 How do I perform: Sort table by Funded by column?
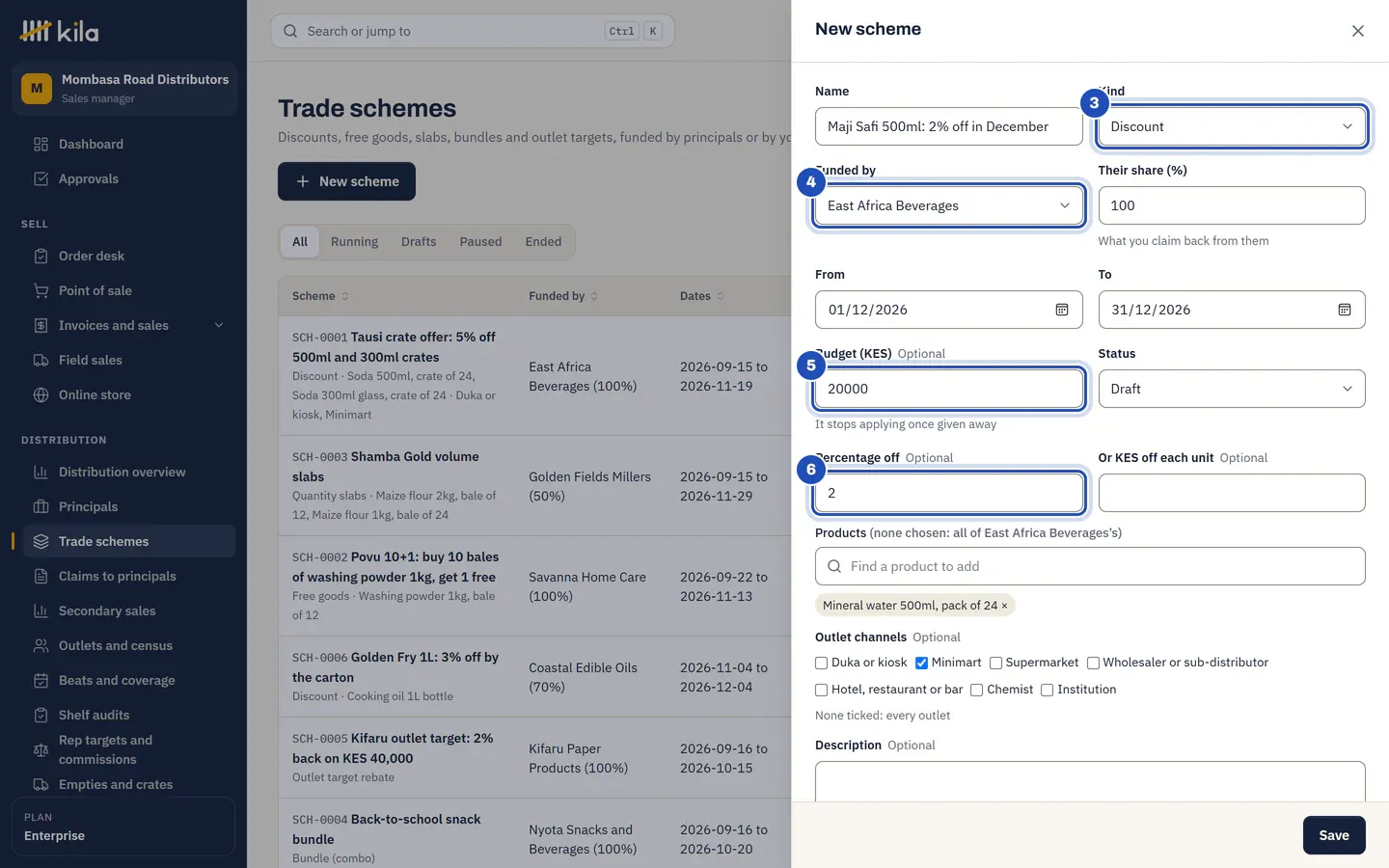(x=563, y=296)
